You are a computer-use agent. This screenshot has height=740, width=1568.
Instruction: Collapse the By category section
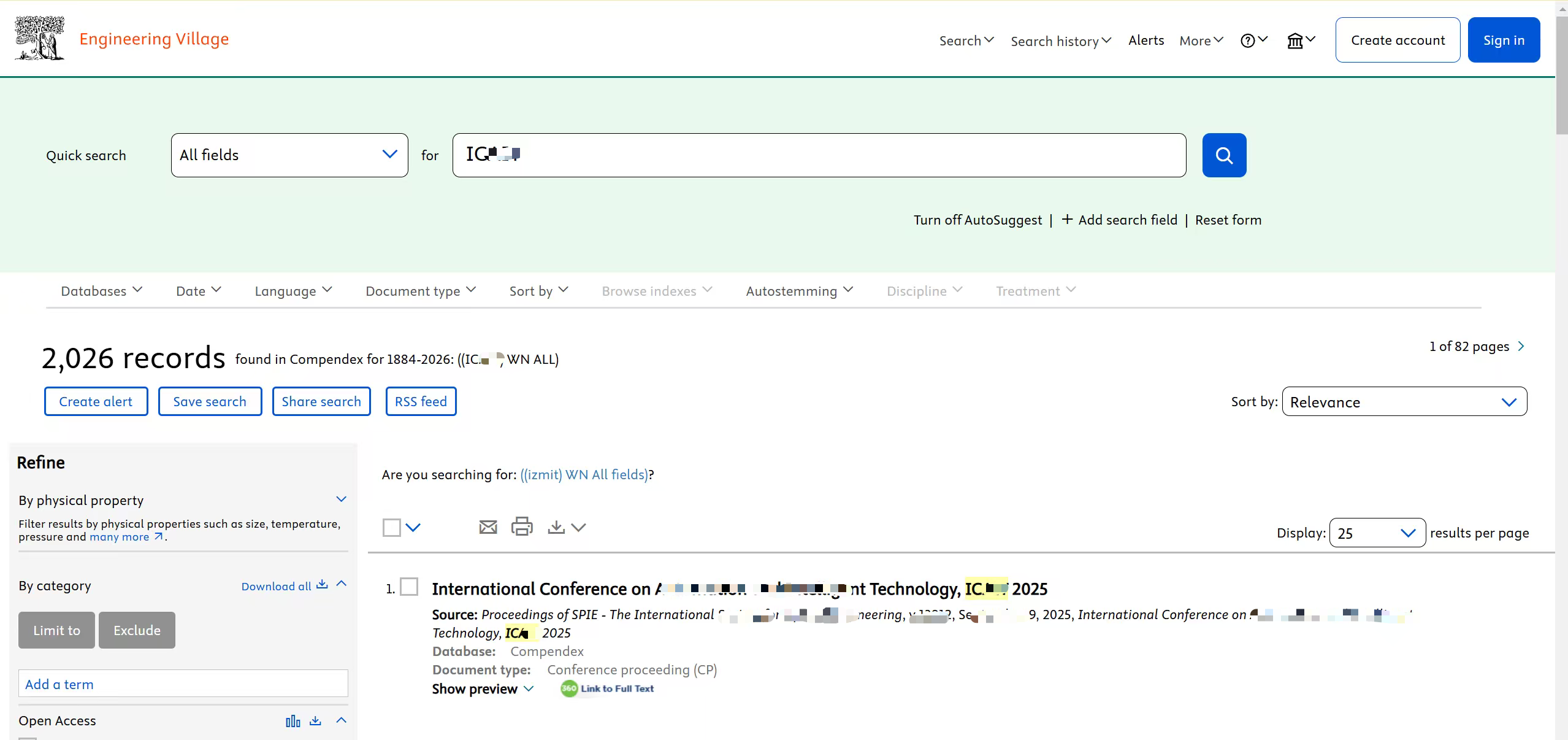(x=342, y=584)
